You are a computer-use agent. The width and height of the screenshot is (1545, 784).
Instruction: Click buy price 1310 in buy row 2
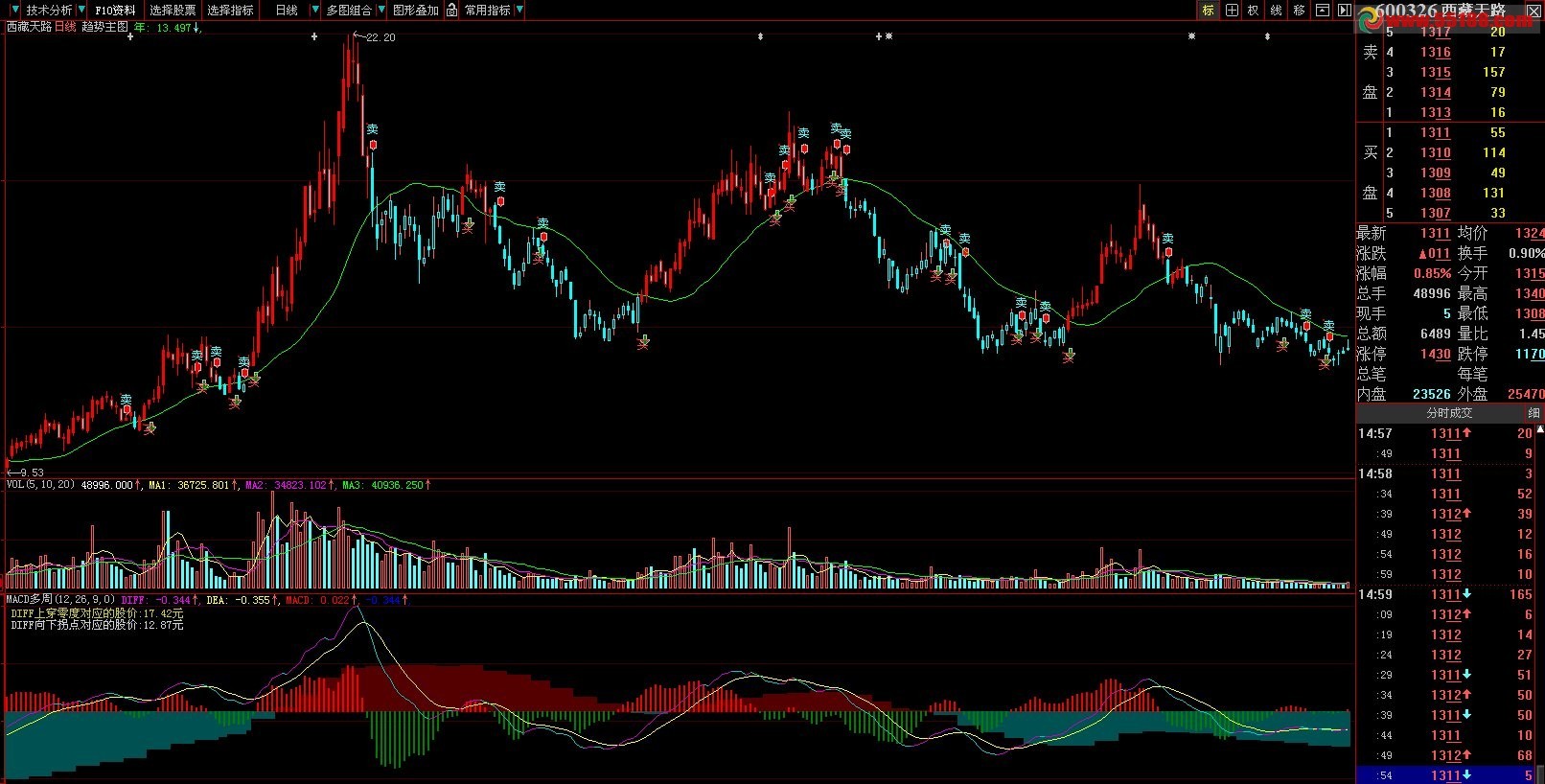[x=1436, y=152]
